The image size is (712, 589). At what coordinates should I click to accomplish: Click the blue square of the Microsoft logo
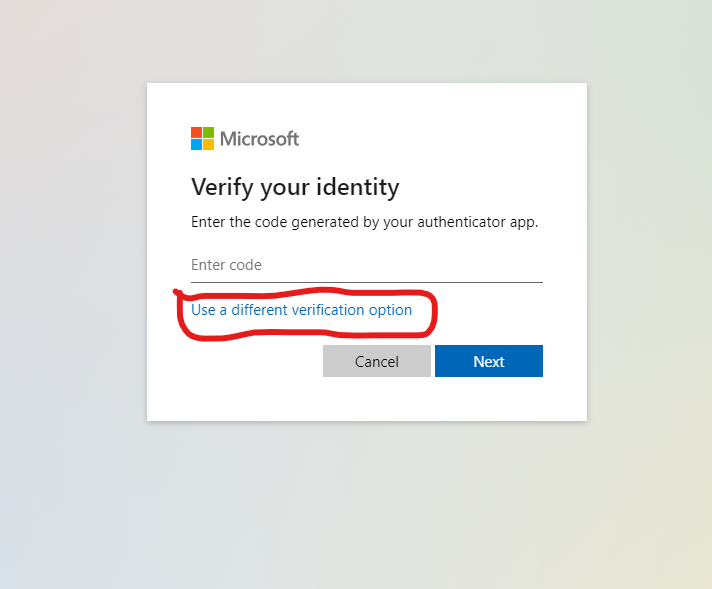click(x=196, y=144)
